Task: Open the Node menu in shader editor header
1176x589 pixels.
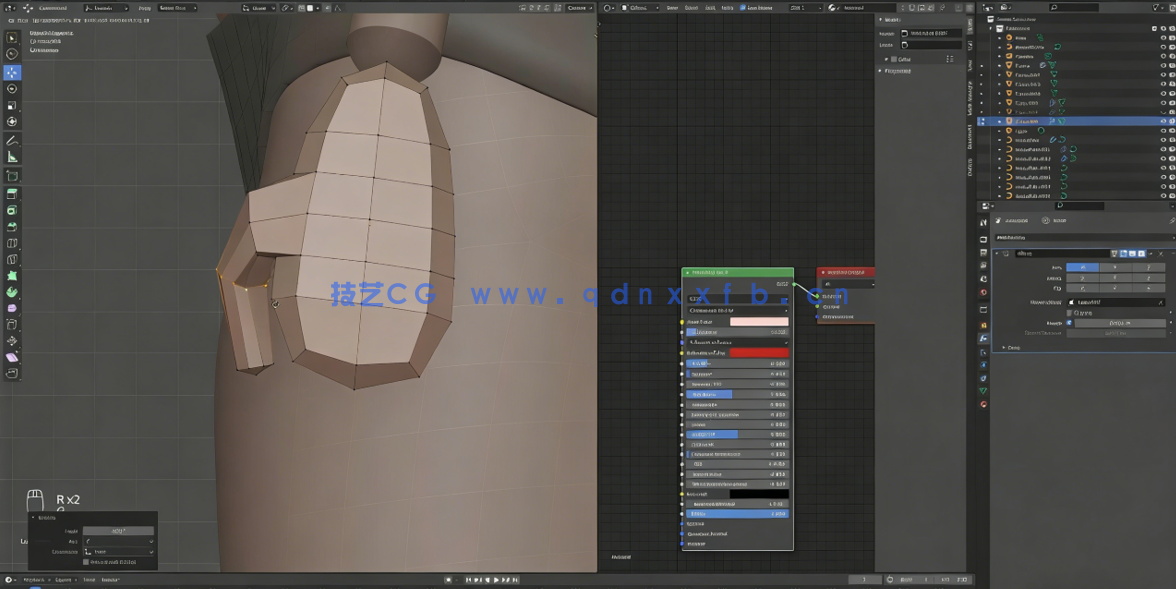Action: click(727, 8)
